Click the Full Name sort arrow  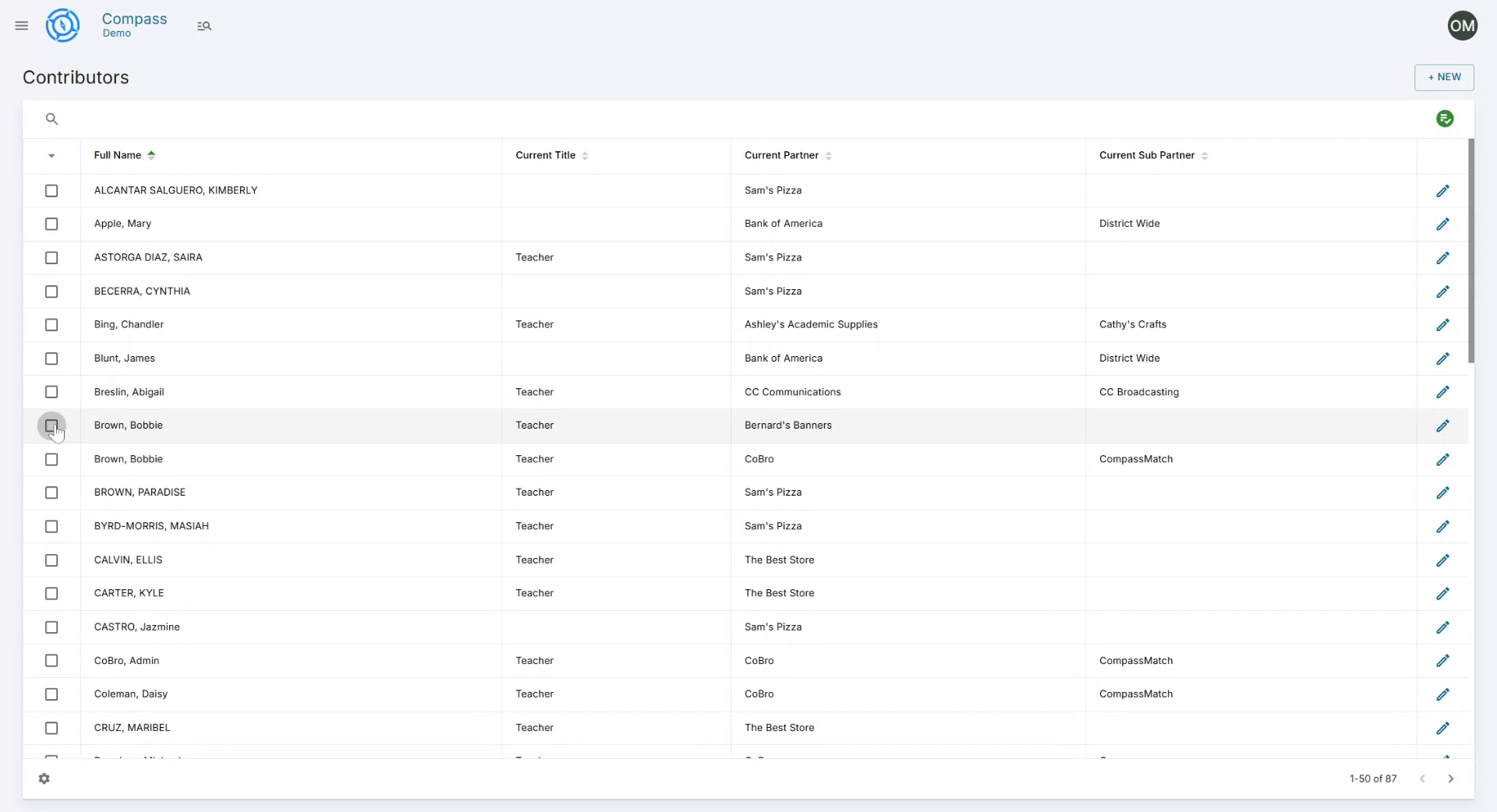tap(150, 155)
